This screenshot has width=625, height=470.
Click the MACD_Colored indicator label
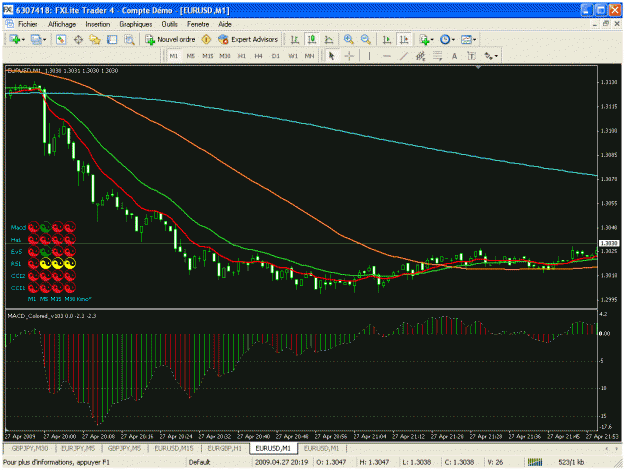tap(52, 316)
